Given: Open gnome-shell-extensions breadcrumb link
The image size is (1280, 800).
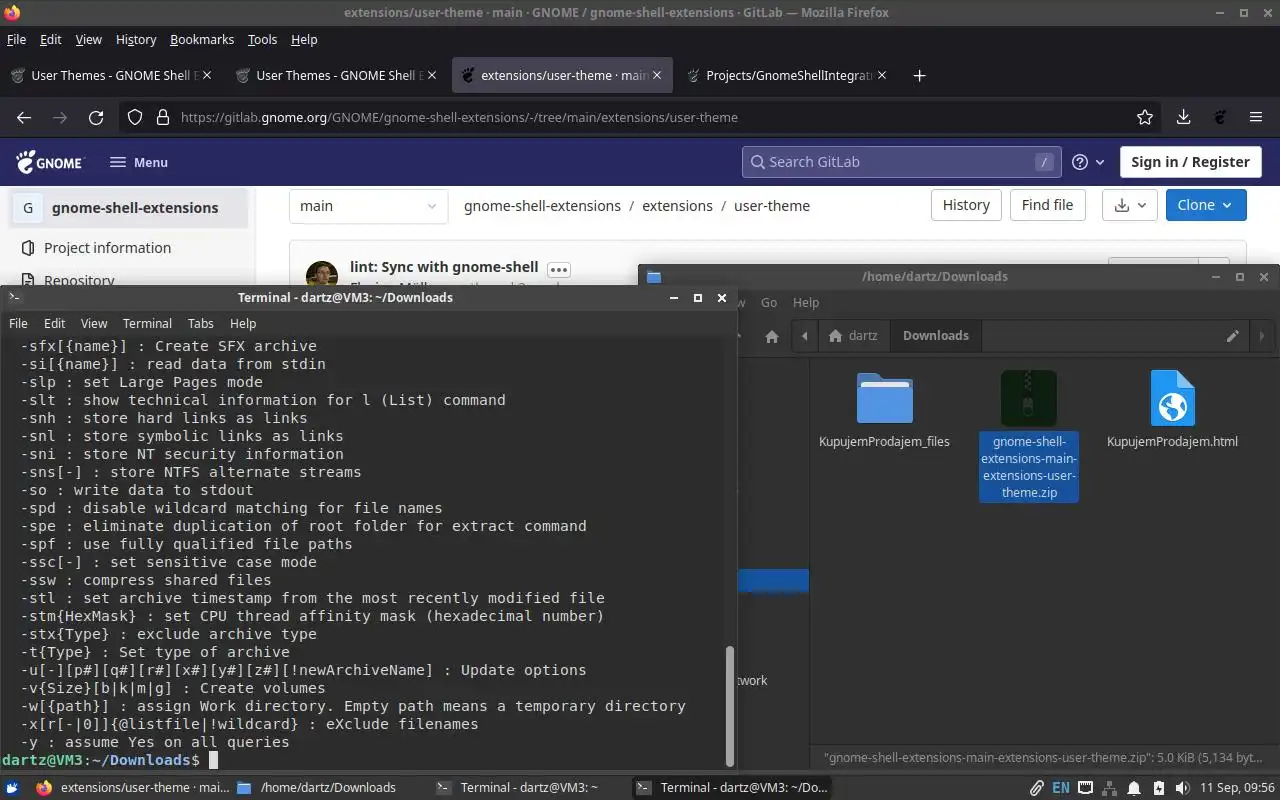Looking at the screenshot, I should (x=542, y=206).
